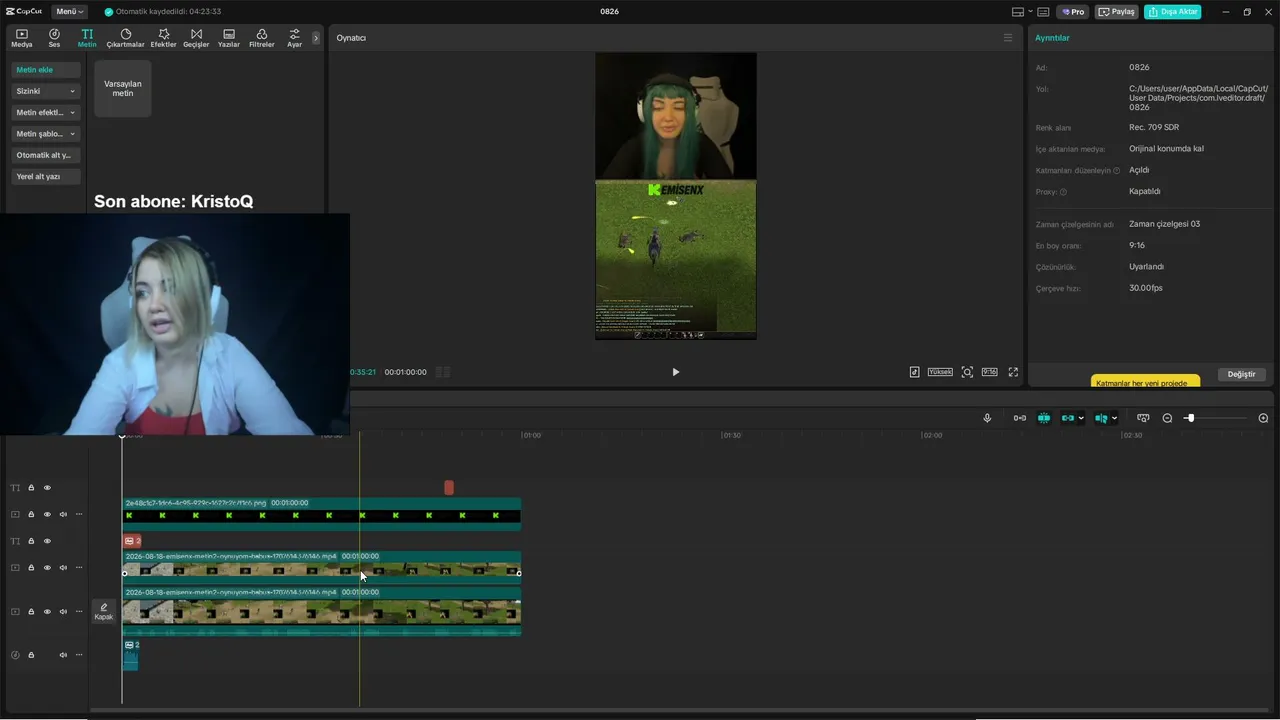Click the full-frame scan icon in the player
The height and width of the screenshot is (720, 1280).
pyautogui.click(x=967, y=372)
